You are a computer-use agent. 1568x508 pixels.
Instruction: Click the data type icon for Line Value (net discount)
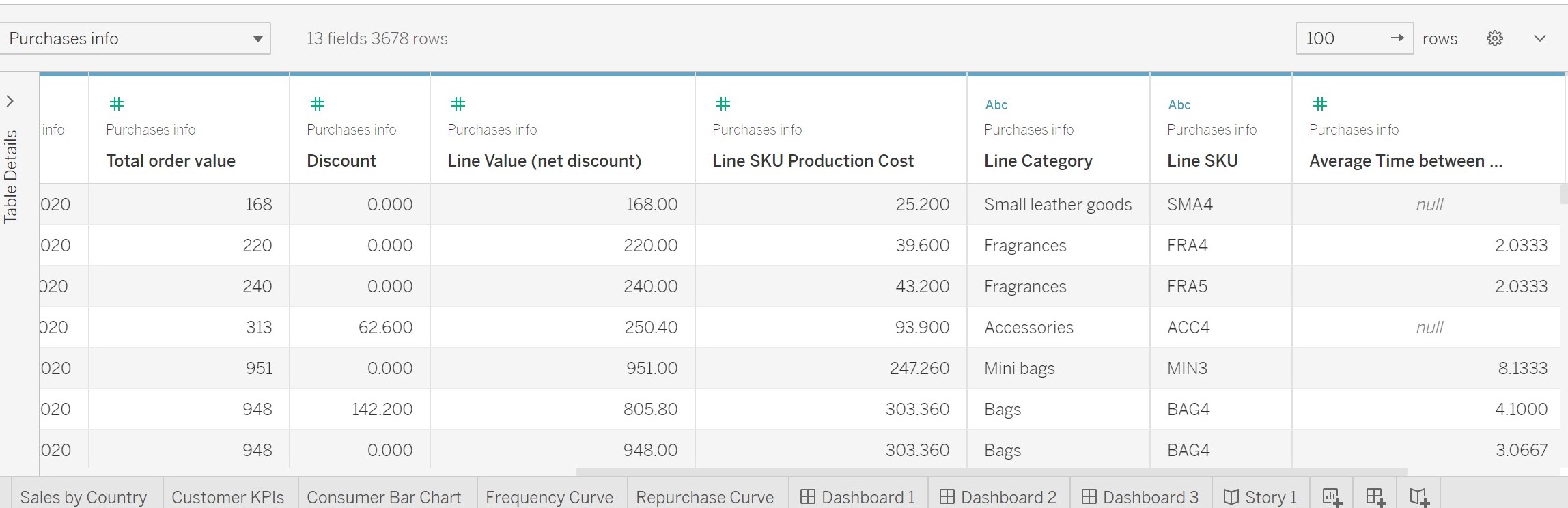click(x=458, y=104)
